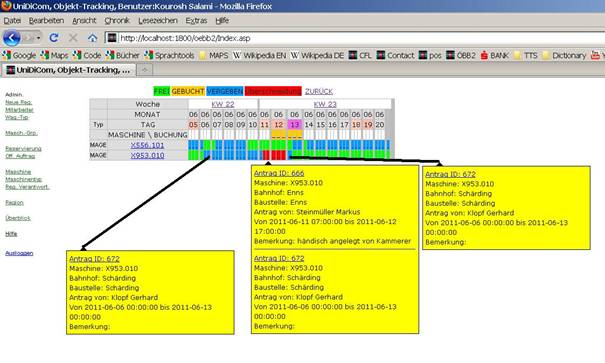Image resolution: width=605 pixels, height=363 pixels.
Task: Go to the home page icon
Action: [x=92, y=38]
